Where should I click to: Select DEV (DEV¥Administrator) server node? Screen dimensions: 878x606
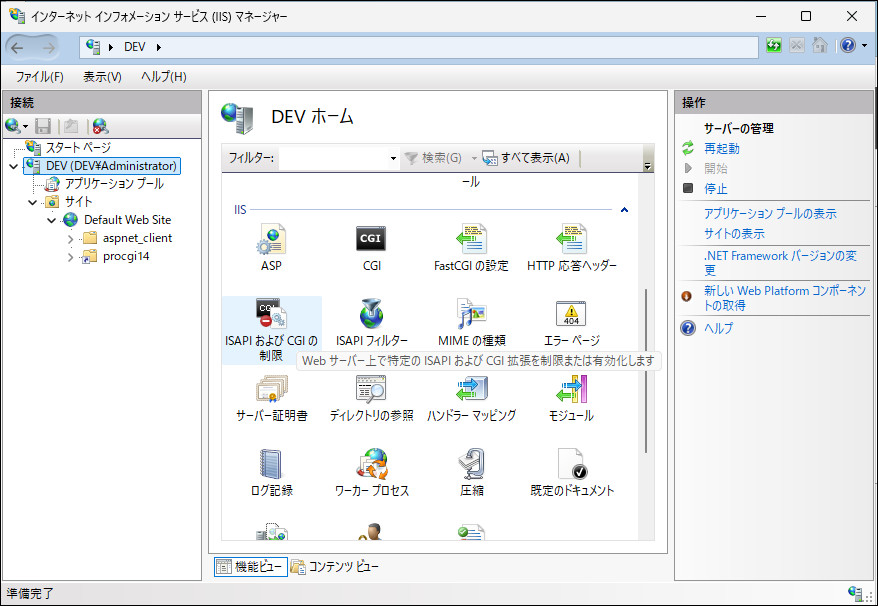click(111, 166)
